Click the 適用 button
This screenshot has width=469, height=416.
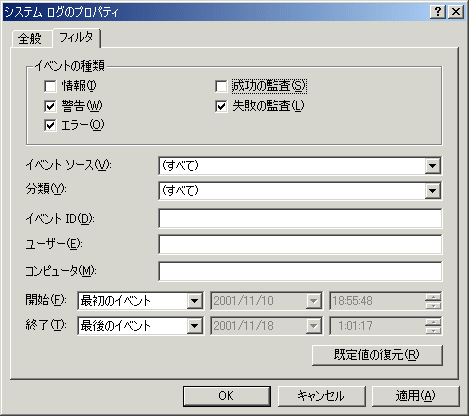pyautogui.click(x=415, y=396)
